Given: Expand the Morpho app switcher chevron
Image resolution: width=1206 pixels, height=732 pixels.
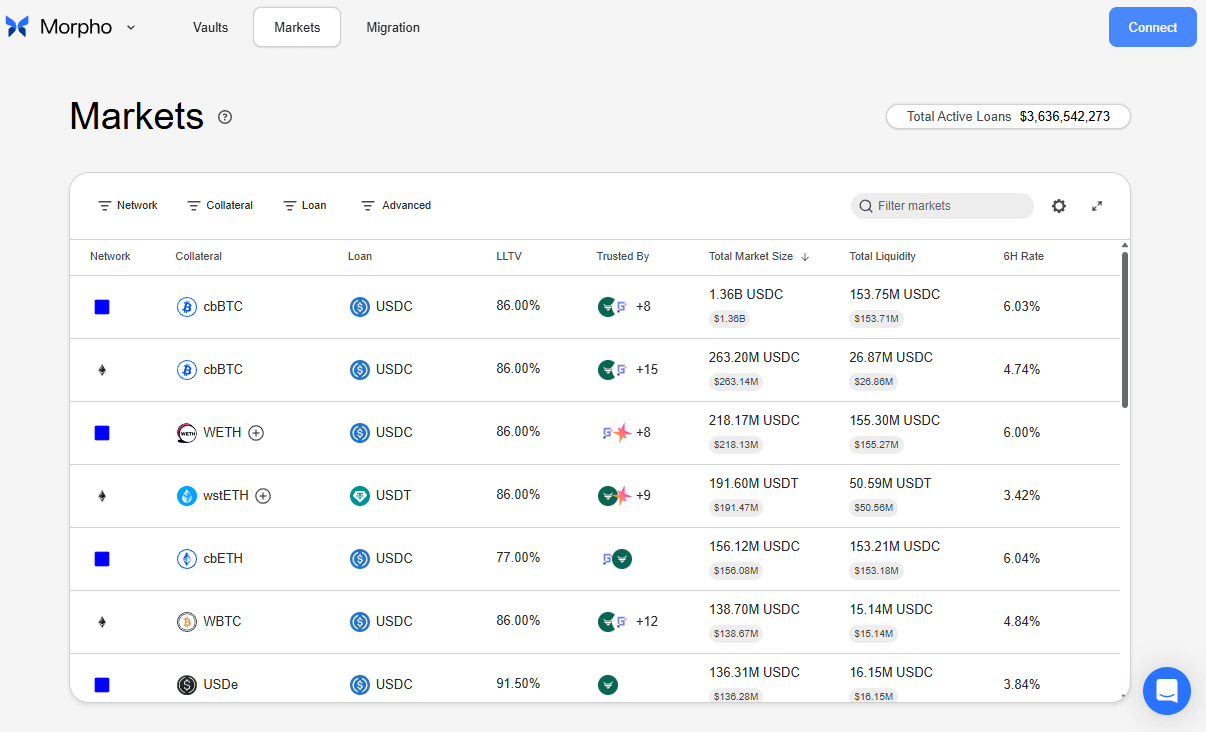Looking at the screenshot, I should click(x=131, y=28).
